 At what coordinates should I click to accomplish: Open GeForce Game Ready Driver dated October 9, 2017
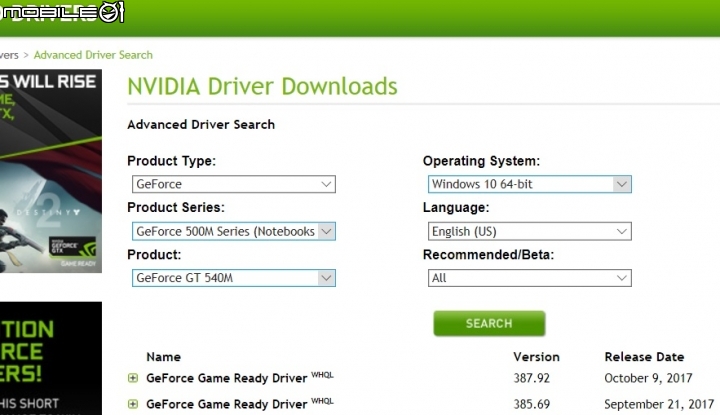coord(226,378)
